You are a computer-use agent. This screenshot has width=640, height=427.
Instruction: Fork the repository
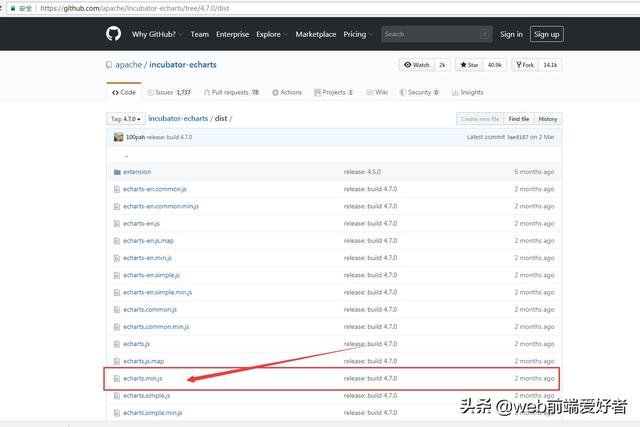[x=525, y=65]
